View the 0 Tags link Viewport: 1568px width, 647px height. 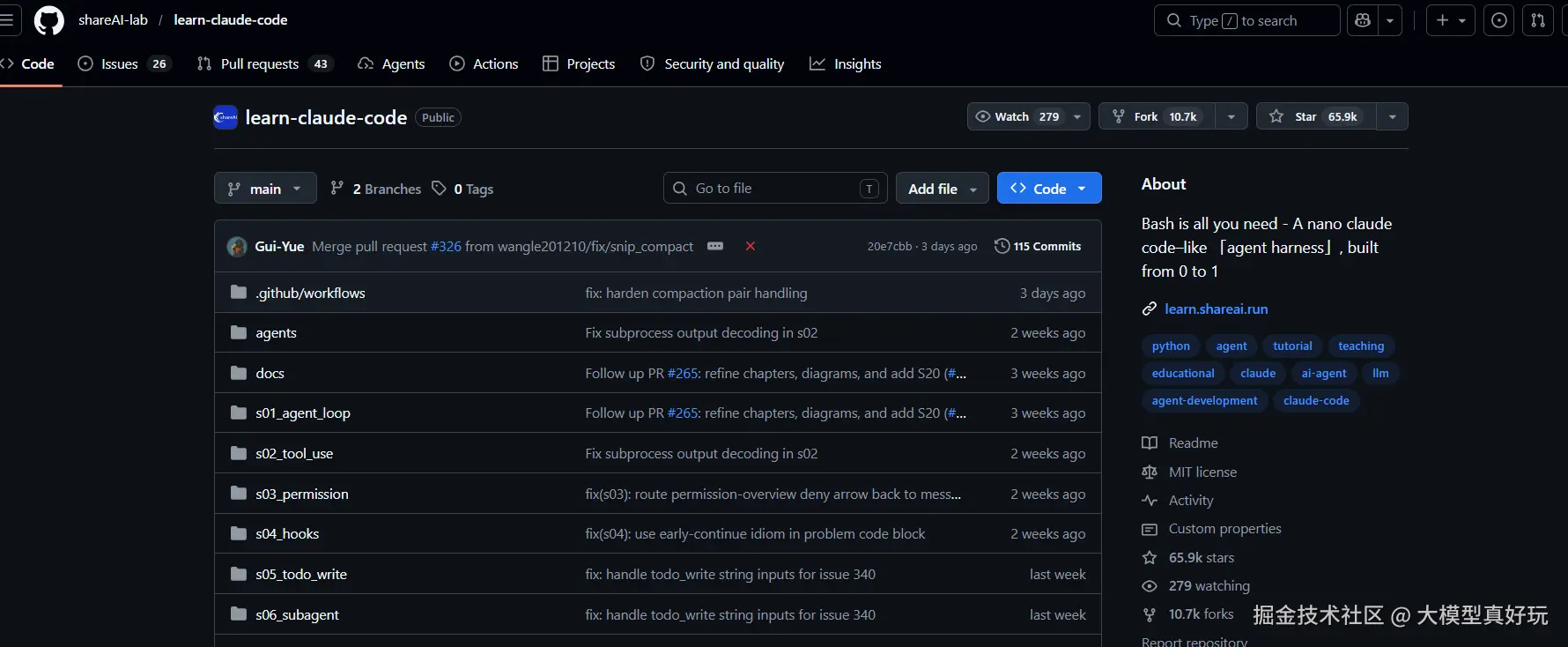point(462,189)
